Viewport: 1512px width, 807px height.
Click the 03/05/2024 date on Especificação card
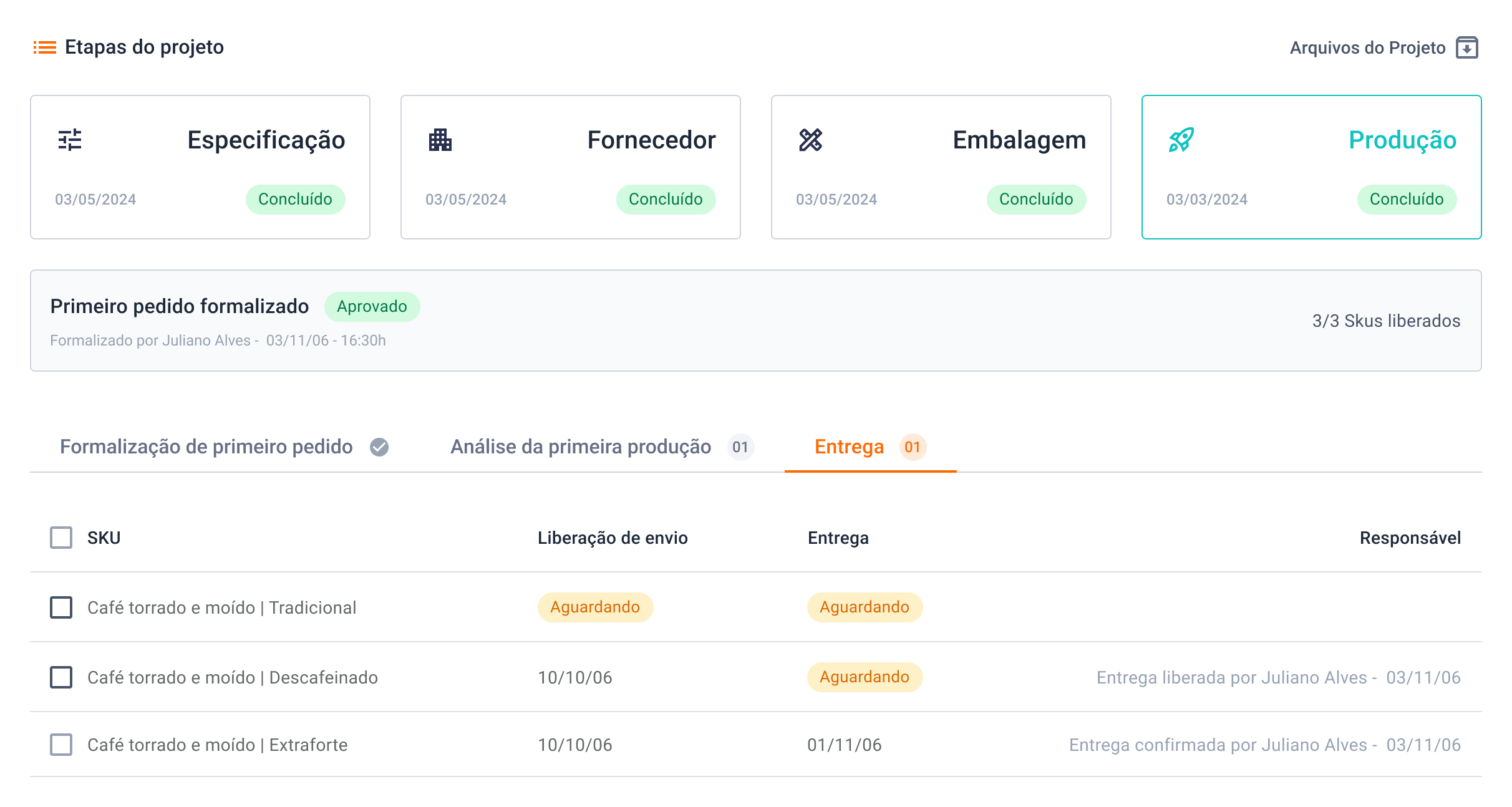pyautogui.click(x=95, y=200)
